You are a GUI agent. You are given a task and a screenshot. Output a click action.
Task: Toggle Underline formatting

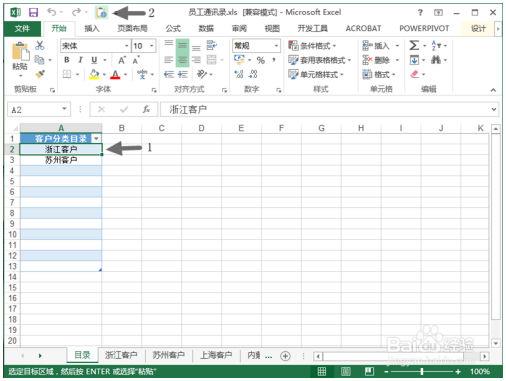(x=94, y=60)
